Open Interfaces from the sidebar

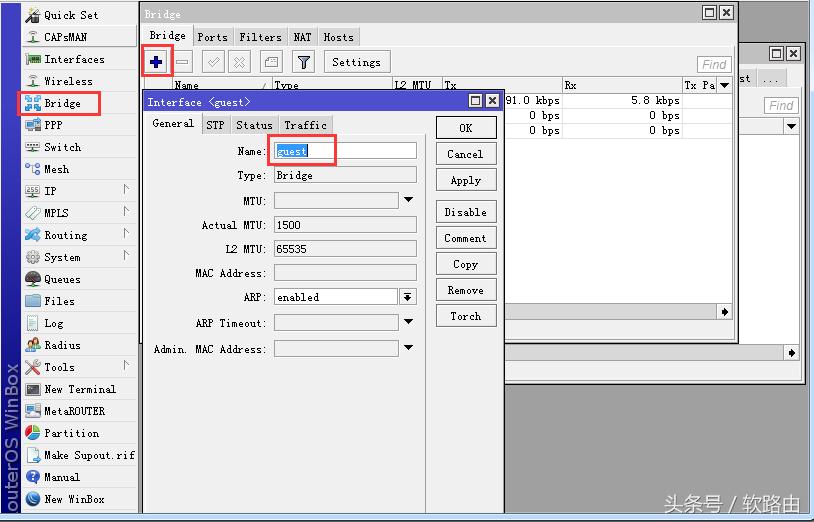(x=74, y=59)
